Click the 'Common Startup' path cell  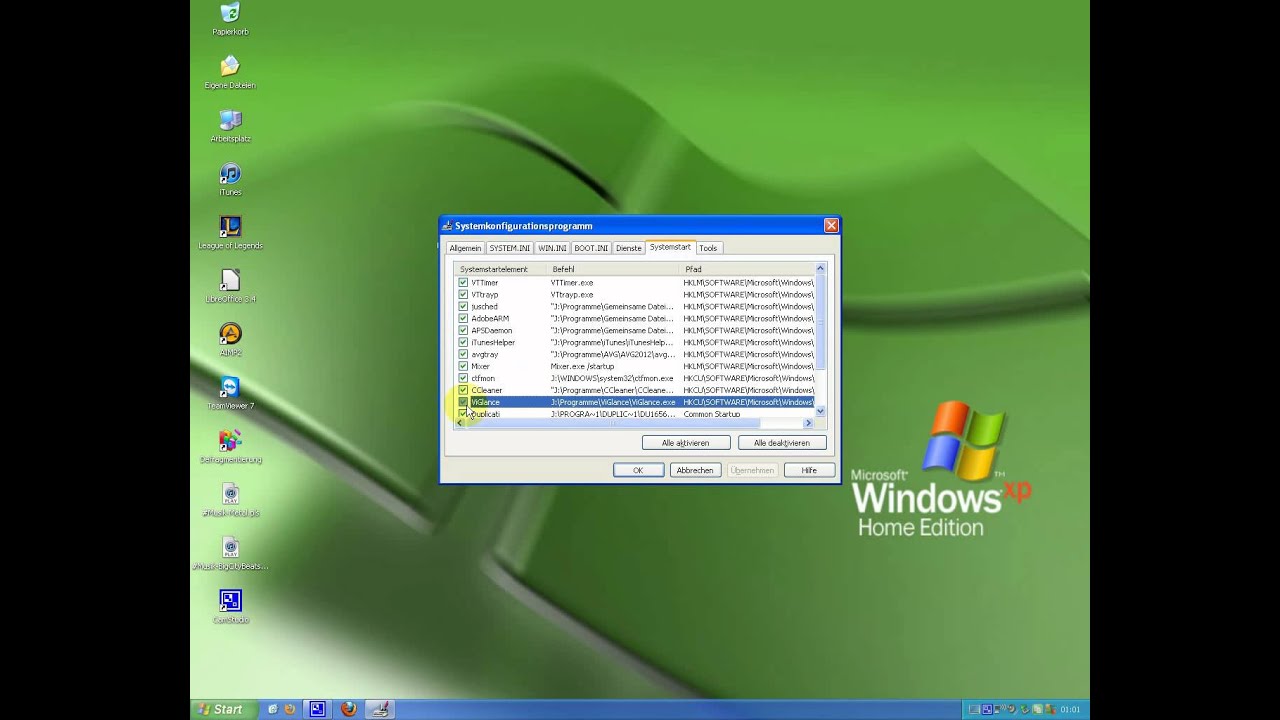(712, 414)
